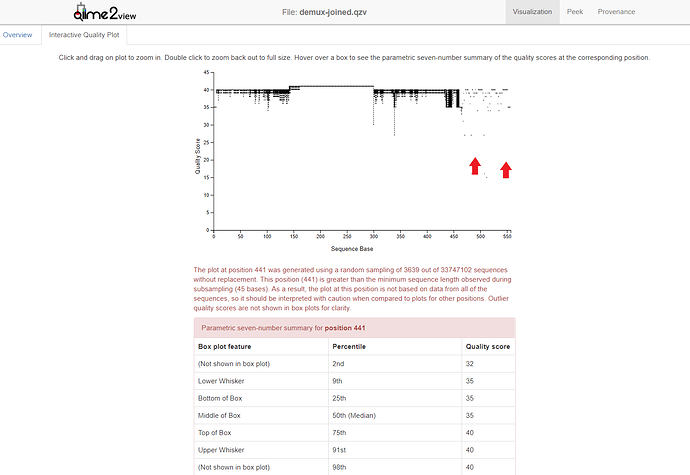The height and width of the screenshot is (475, 690).
Task: Select the Lower Whisker table row
Action: click(354, 381)
